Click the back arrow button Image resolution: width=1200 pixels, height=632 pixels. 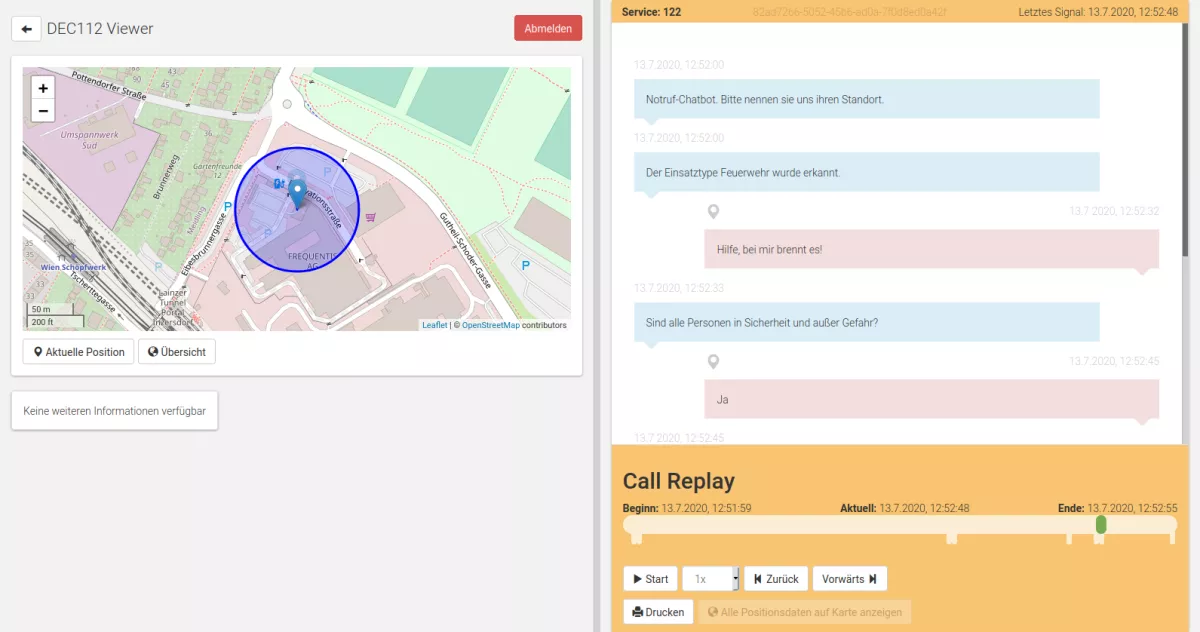(x=26, y=29)
